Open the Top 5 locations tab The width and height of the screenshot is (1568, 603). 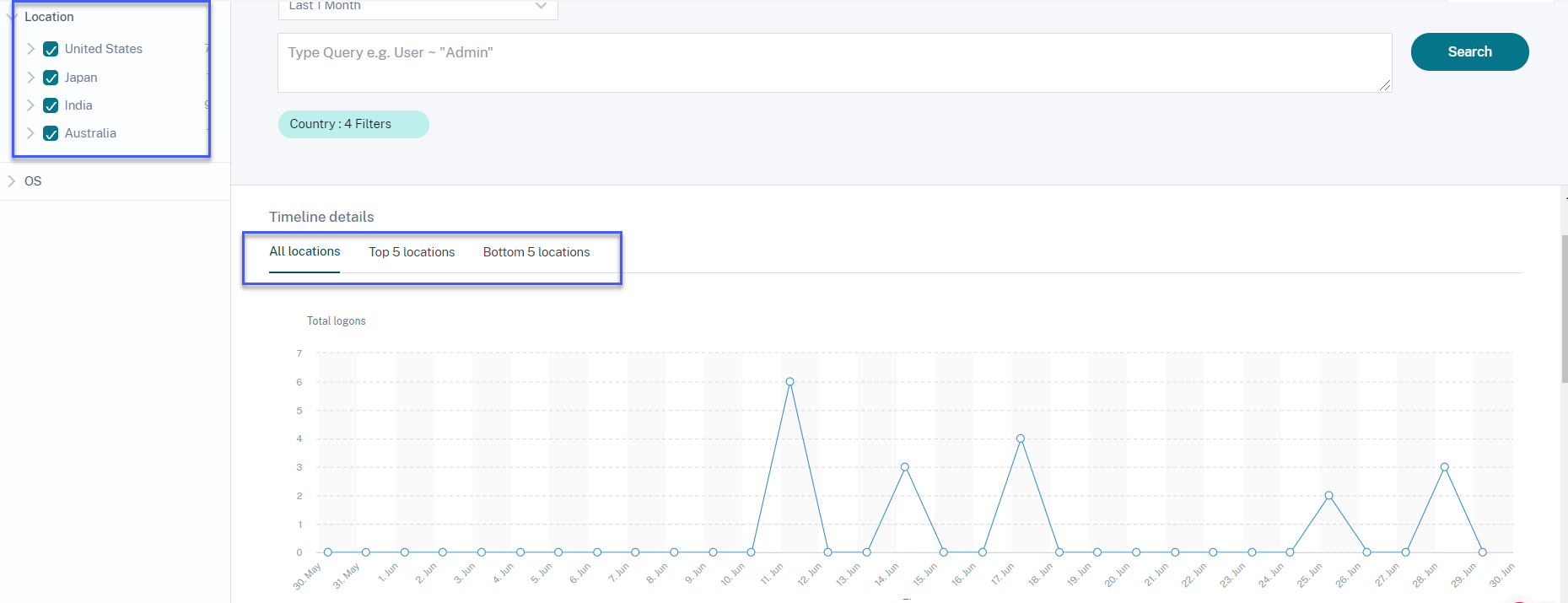tap(412, 252)
